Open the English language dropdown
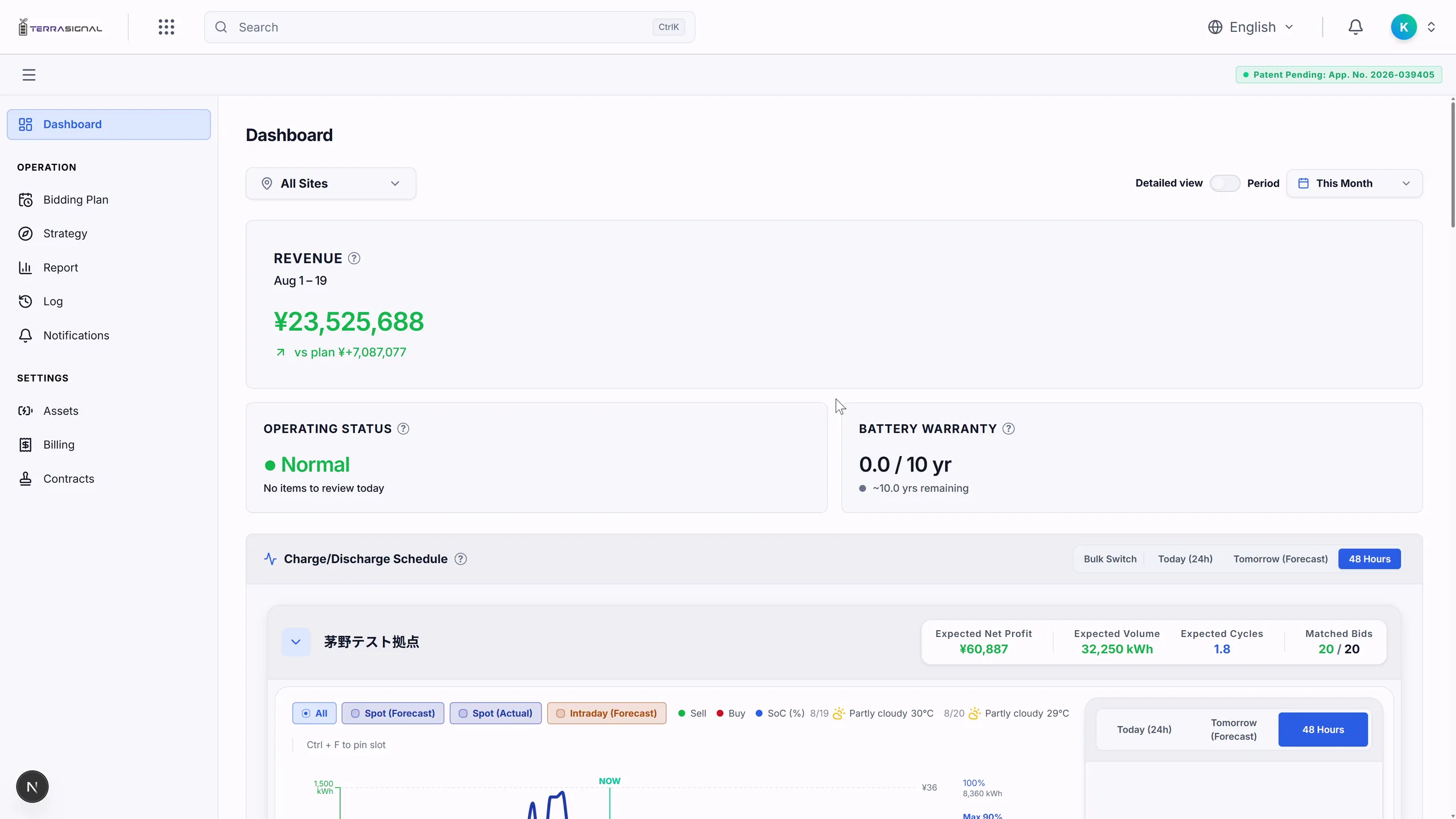 pos(1251,27)
